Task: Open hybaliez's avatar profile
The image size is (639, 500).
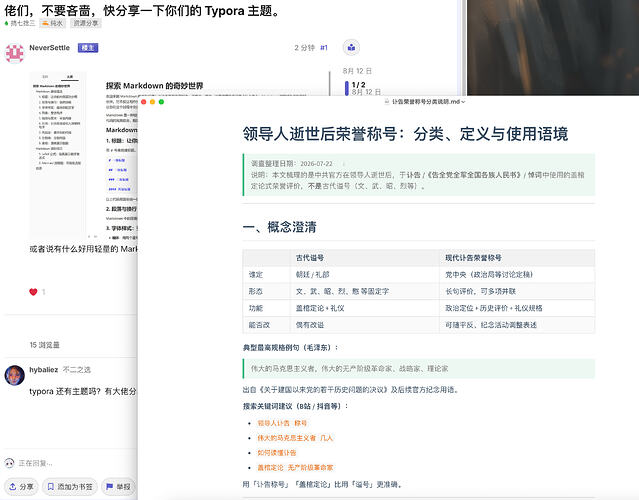Action: pyautogui.click(x=15, y=375)
